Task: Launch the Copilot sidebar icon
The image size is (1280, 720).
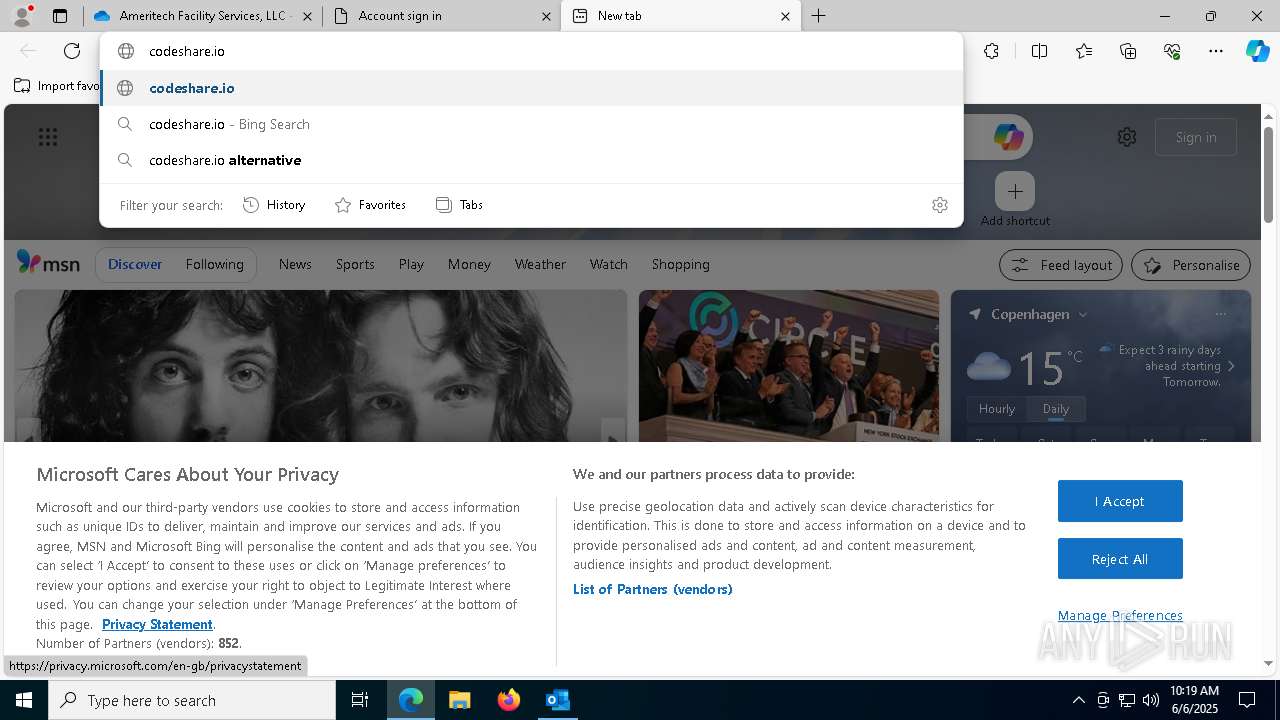Action: click(1257, 51)
